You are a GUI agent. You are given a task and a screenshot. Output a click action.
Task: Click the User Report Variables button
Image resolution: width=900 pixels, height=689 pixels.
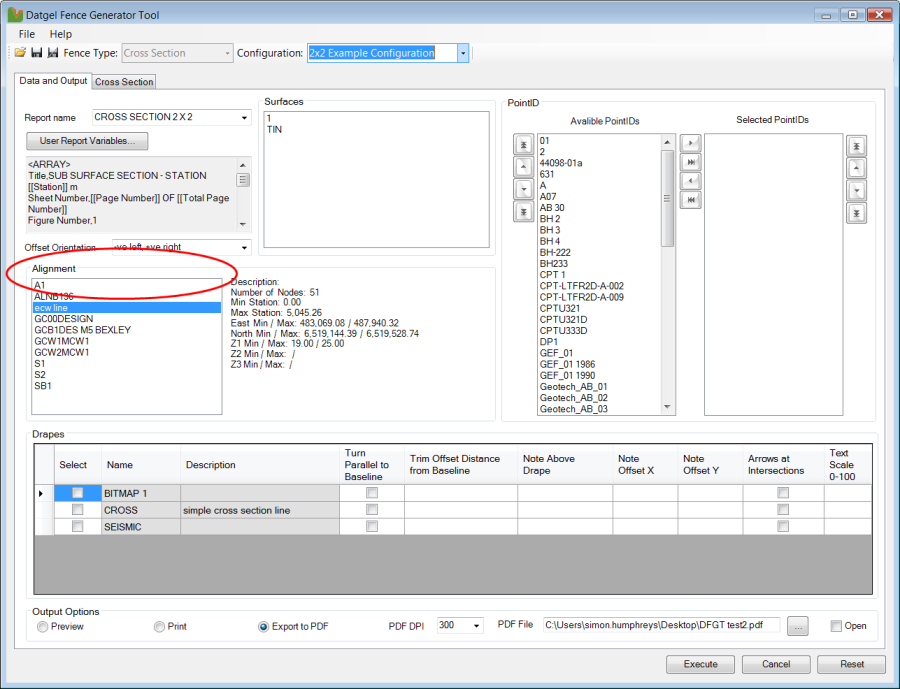88,141
